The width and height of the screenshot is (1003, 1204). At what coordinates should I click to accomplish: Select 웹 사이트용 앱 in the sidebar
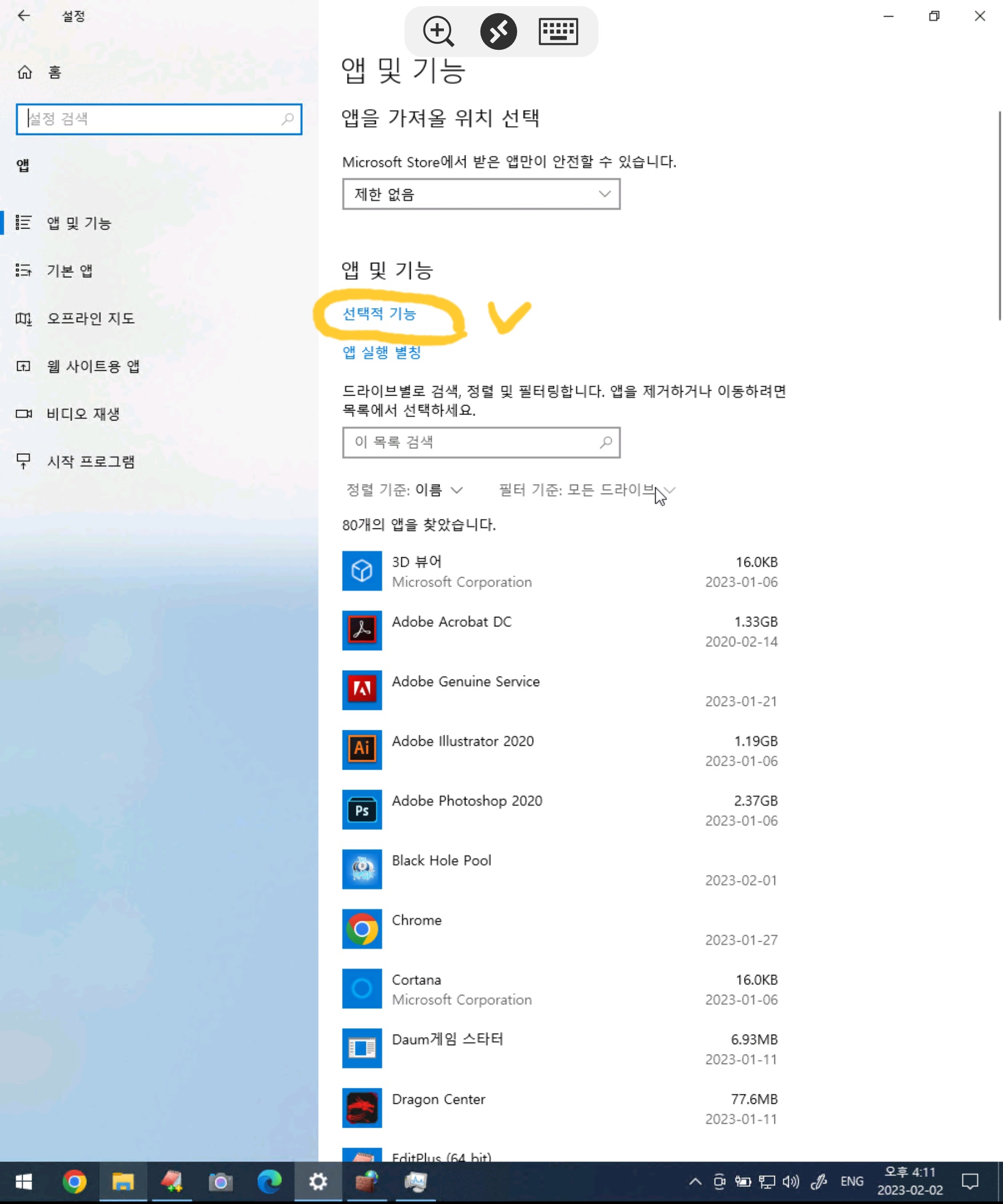[94, 366]
